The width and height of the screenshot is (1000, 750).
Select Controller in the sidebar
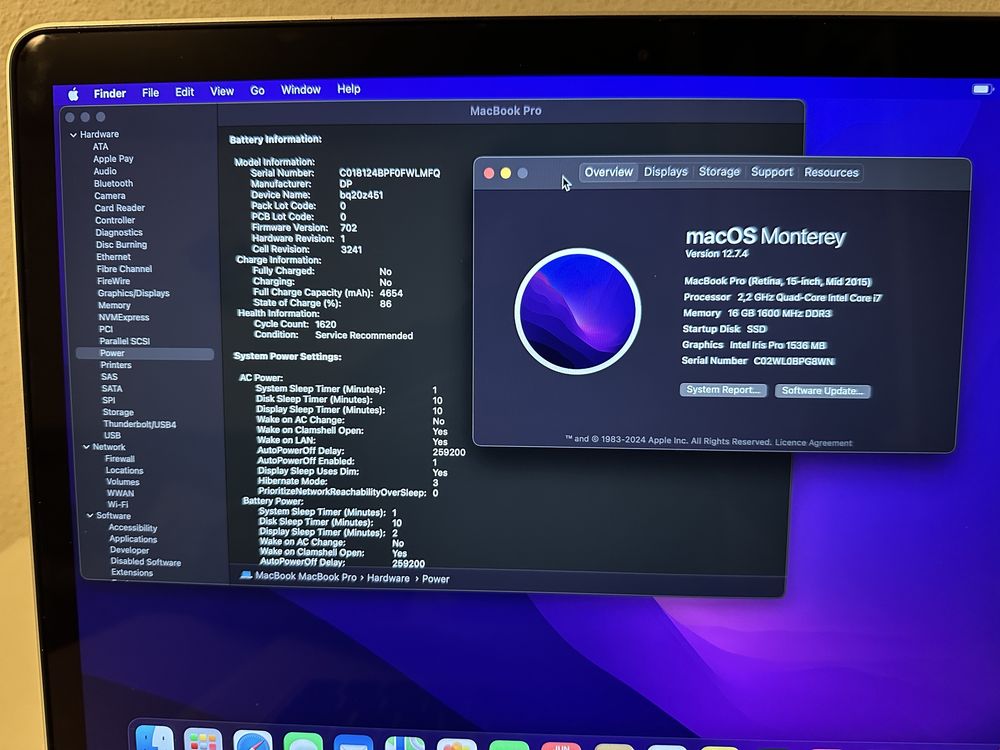115,220
